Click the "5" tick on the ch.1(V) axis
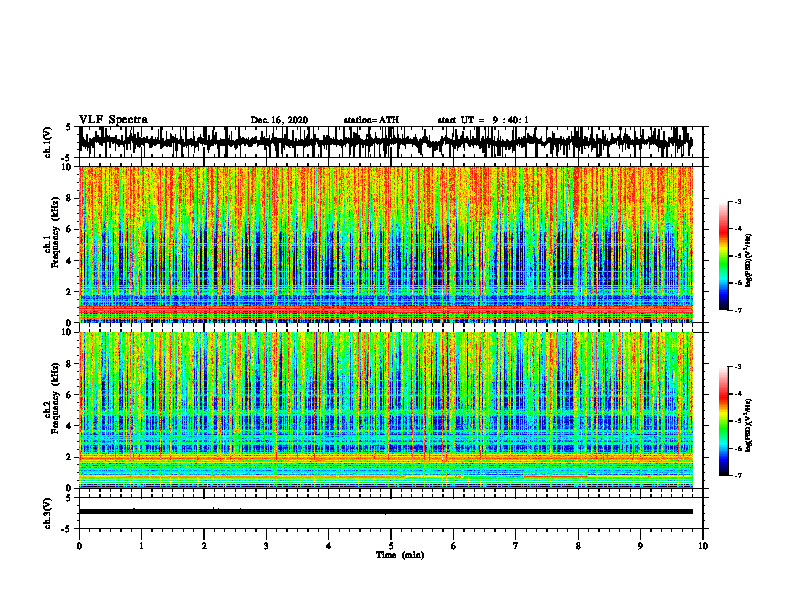The width and height of the screenshot is (792, 612). pyautogui.click(x=69, y=128)
